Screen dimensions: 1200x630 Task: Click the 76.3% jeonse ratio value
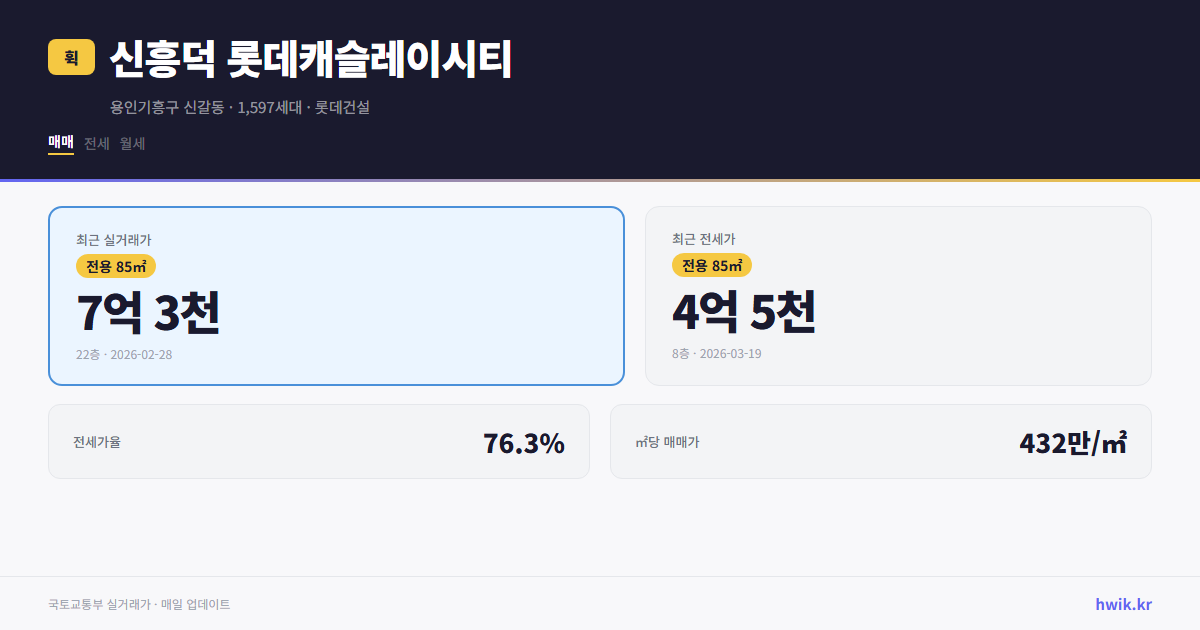tap(524, 441)
